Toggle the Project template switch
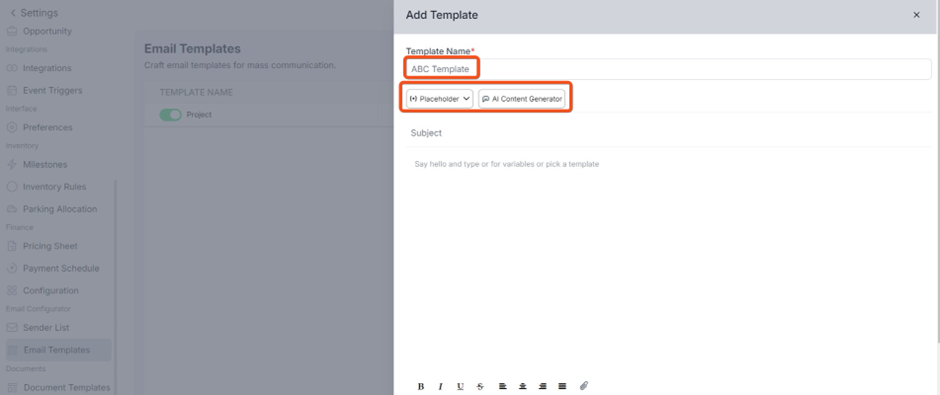Screen dimensions: 940x395 tap(170, 114)
